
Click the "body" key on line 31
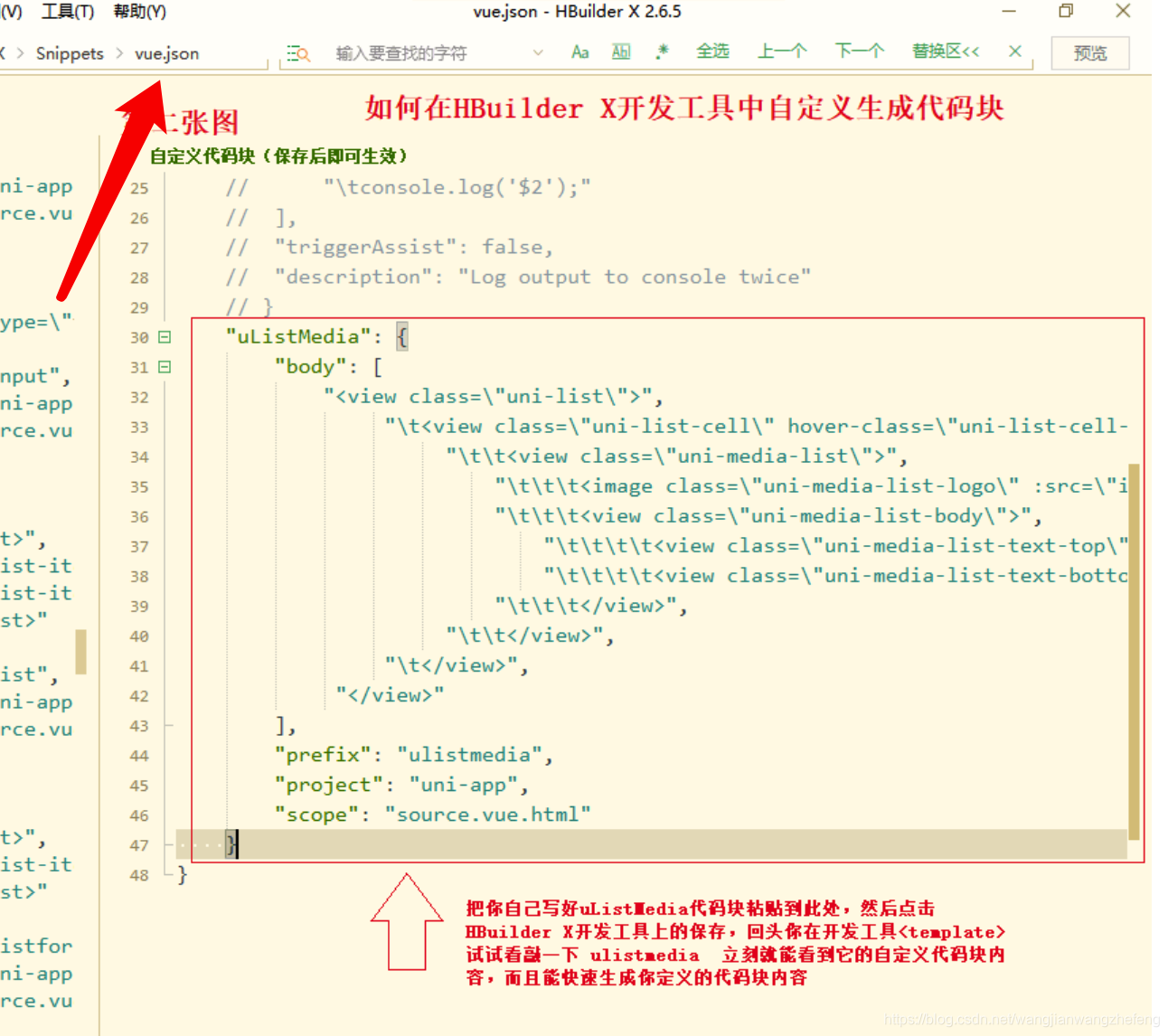point(310,366)
